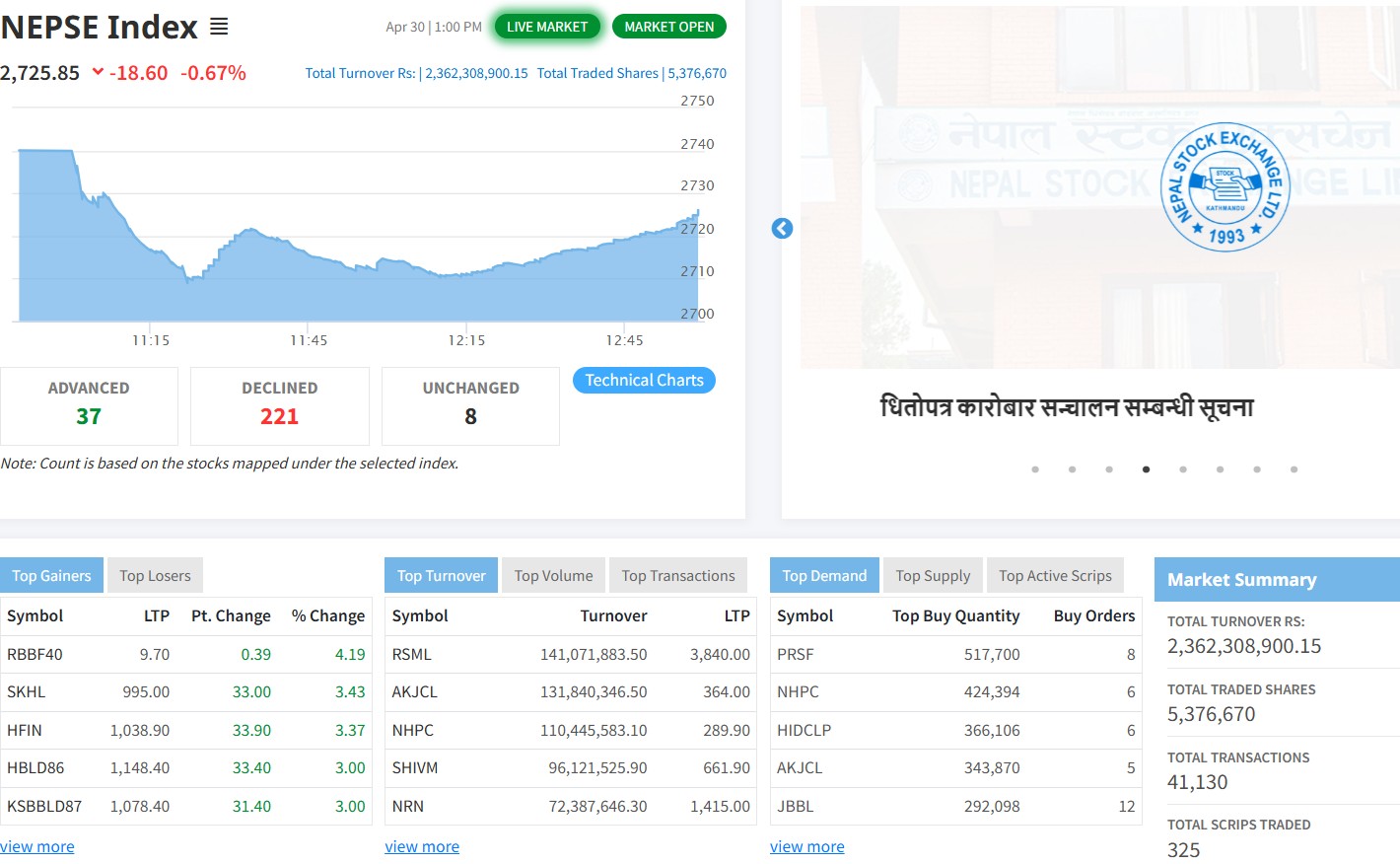Click the red down chevron beside index change

point(98,72)
